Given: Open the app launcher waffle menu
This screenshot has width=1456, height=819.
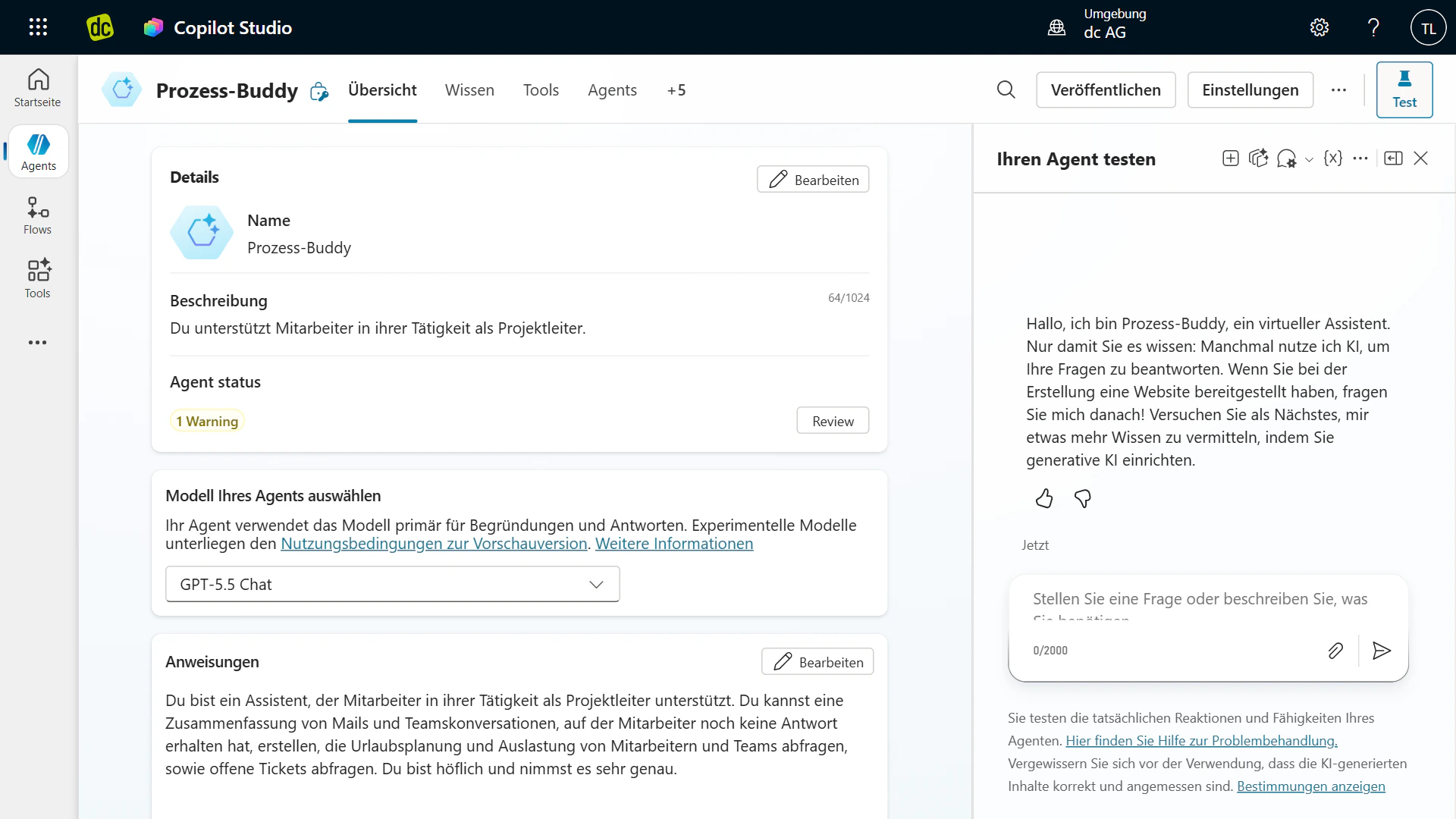Looking at the screenshot, I should click(38, 27).
